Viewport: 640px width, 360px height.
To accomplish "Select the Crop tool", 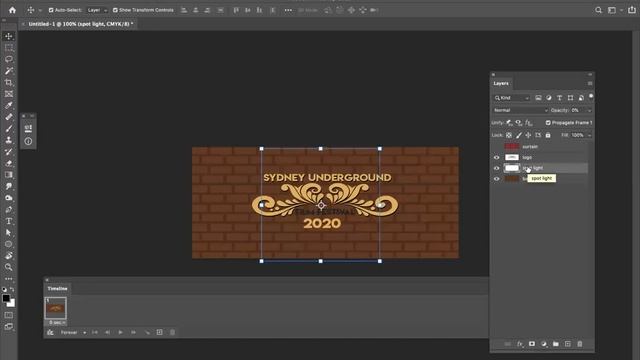I will click(x=9, y=82).
